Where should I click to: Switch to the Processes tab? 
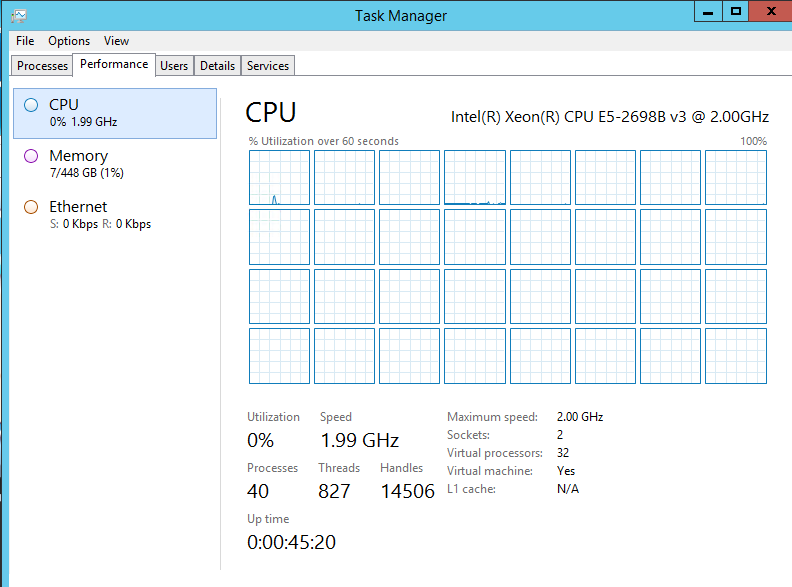(43, 66)
